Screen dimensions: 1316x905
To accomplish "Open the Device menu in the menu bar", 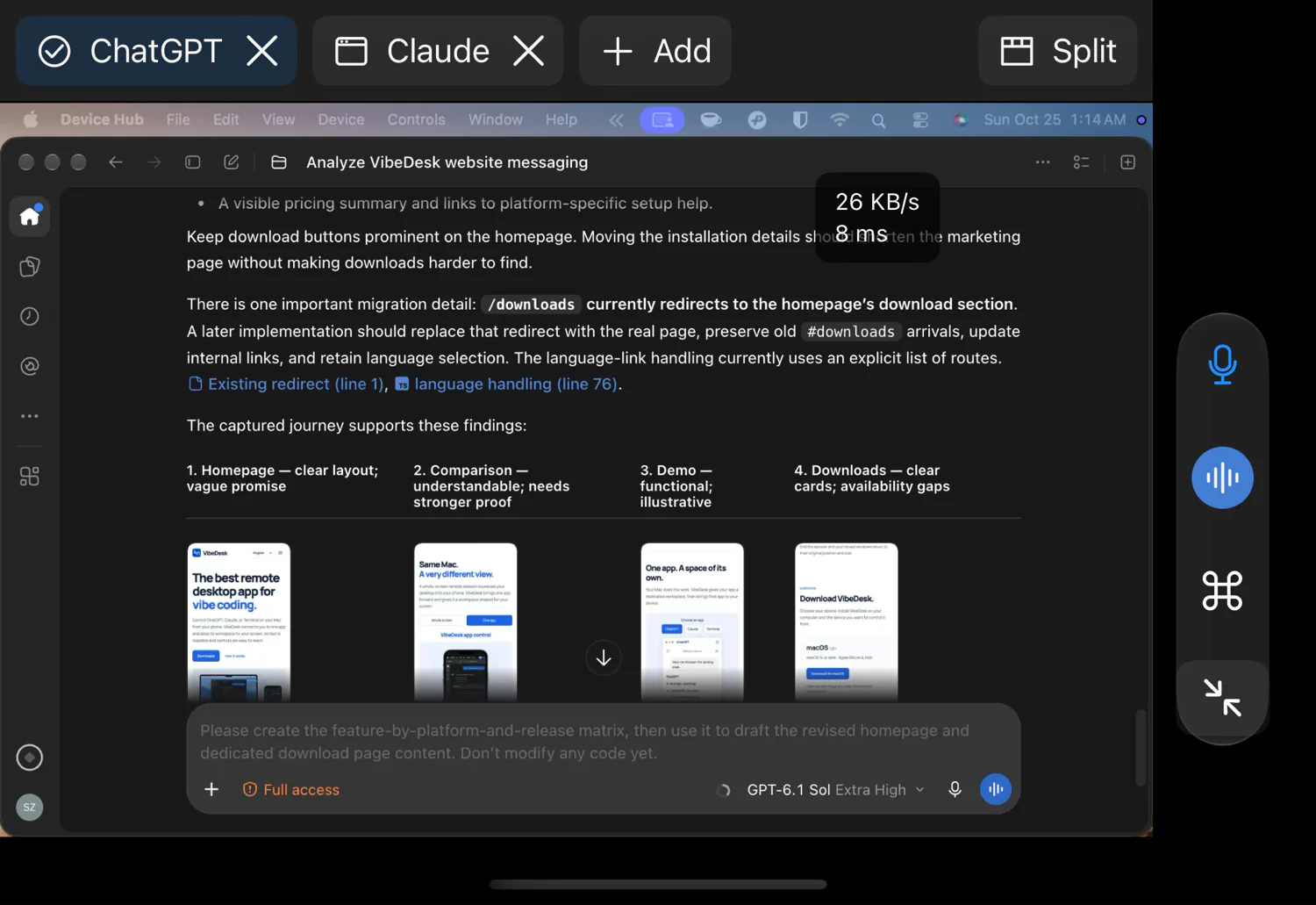I will pyautogui.click(x=341, y=119).
